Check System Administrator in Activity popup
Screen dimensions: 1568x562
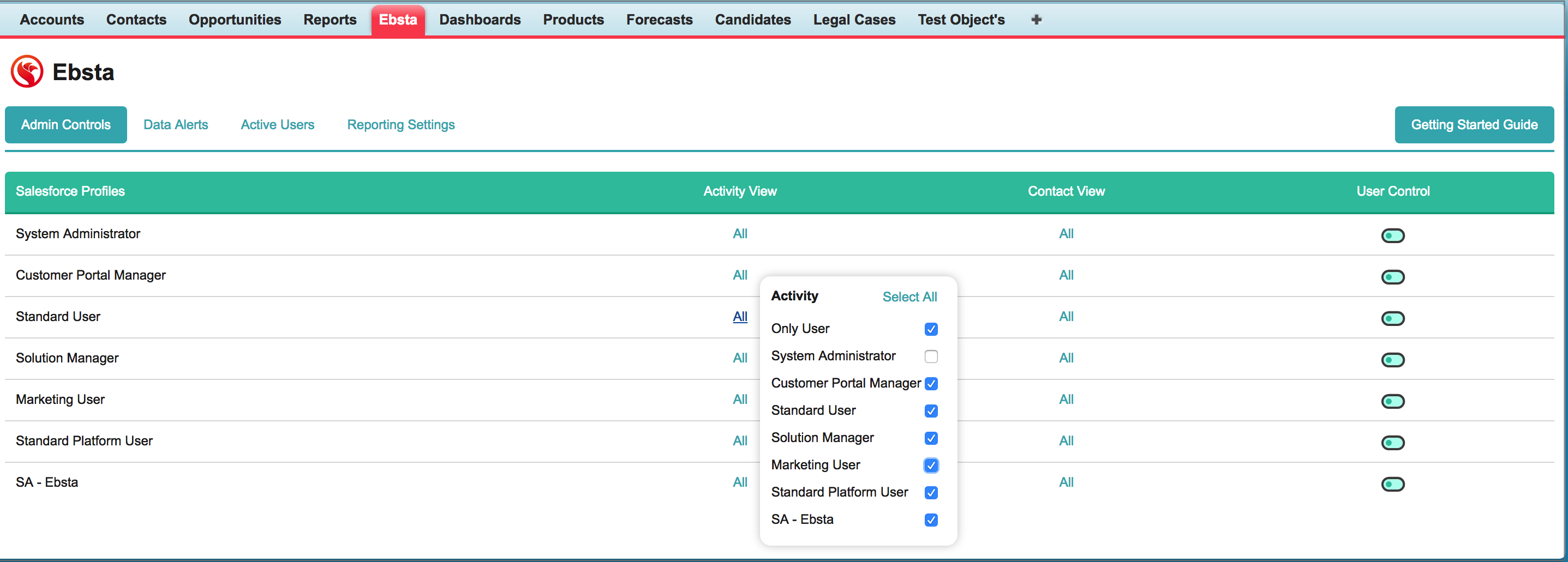pos(931,356)
